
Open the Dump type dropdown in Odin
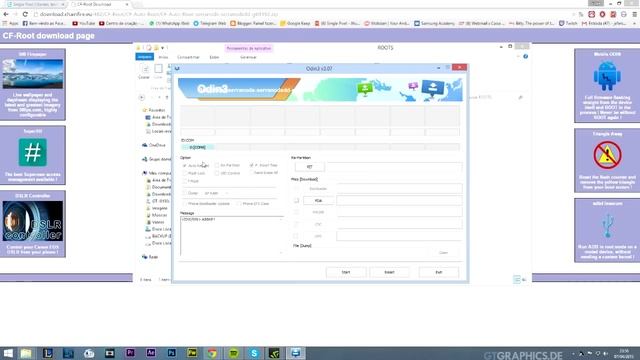click(x=216, y=193)
